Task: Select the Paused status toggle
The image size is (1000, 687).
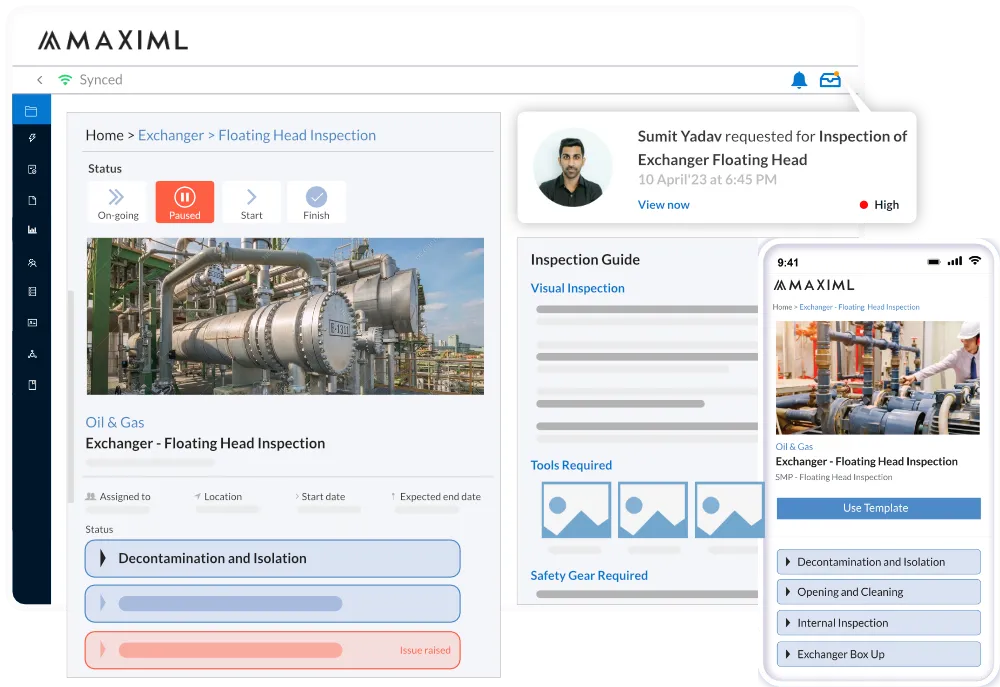Action: coord(184,201)
